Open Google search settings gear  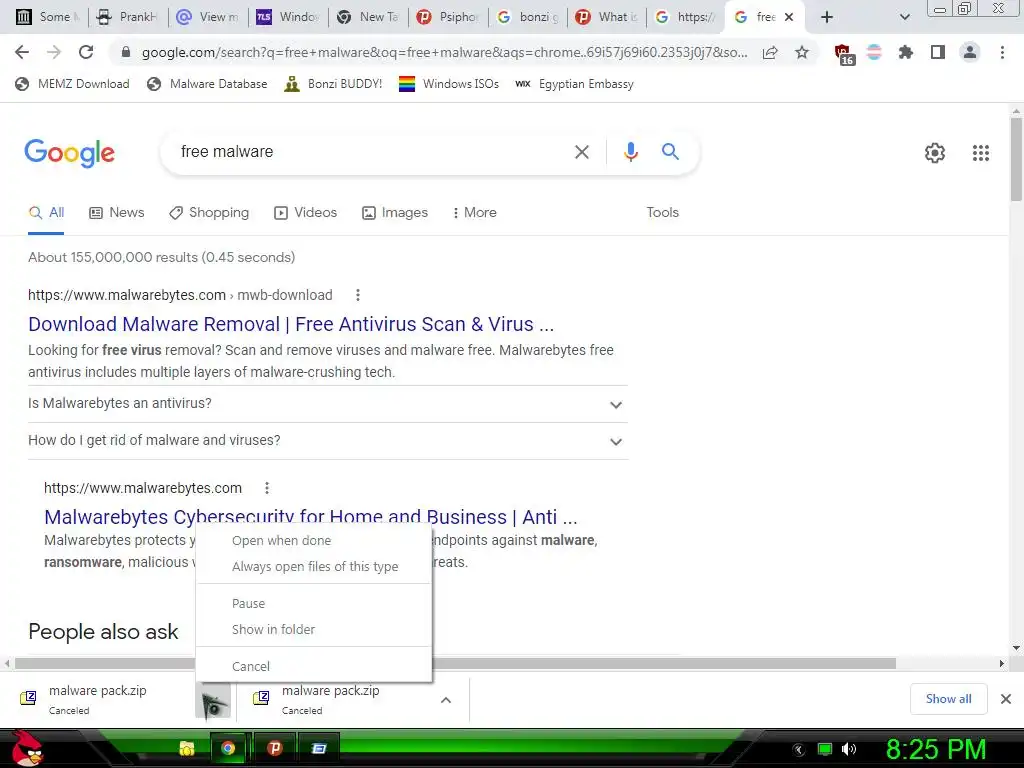935,153
